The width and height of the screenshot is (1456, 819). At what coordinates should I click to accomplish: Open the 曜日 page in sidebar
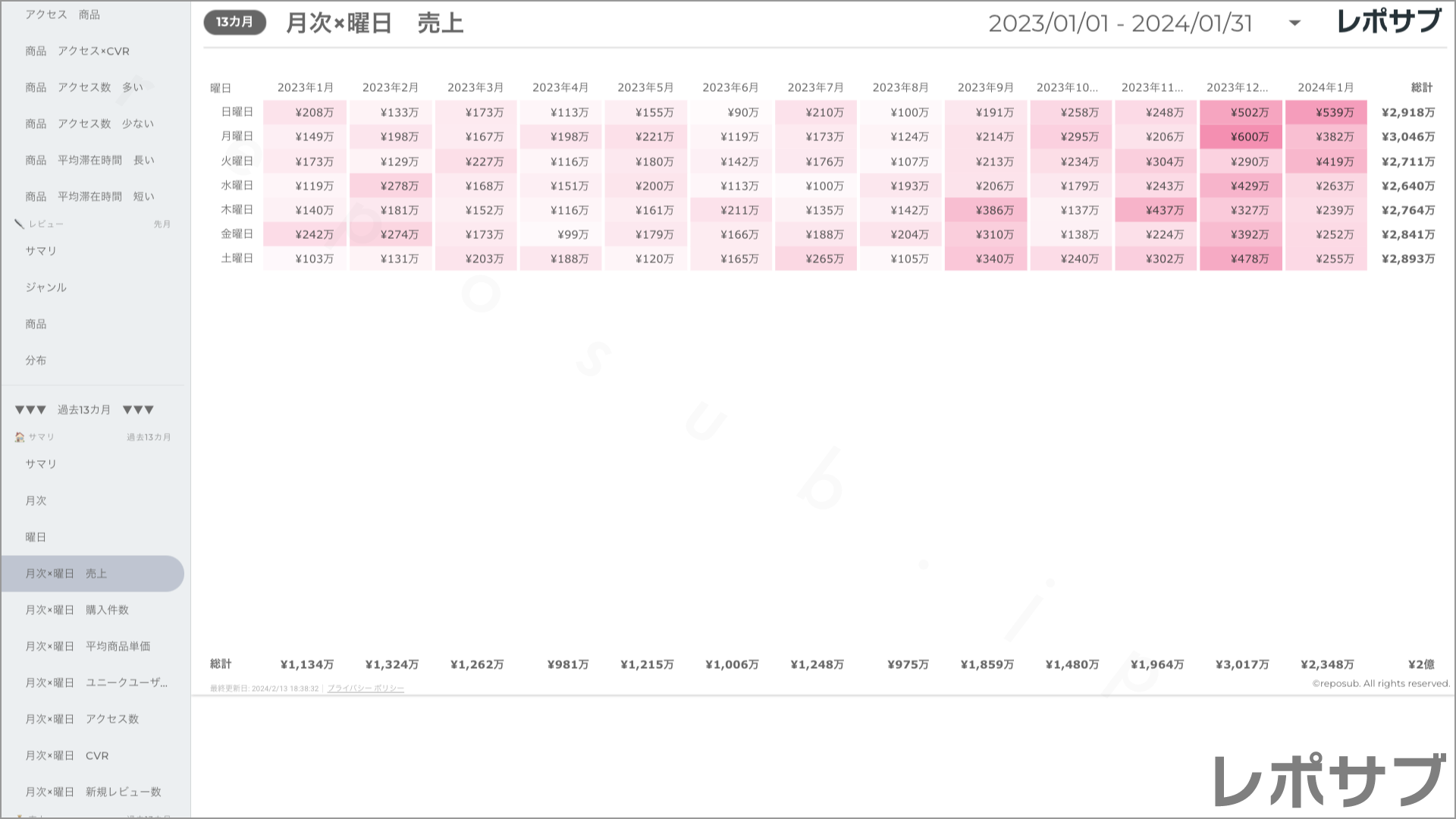pos(36,537)
